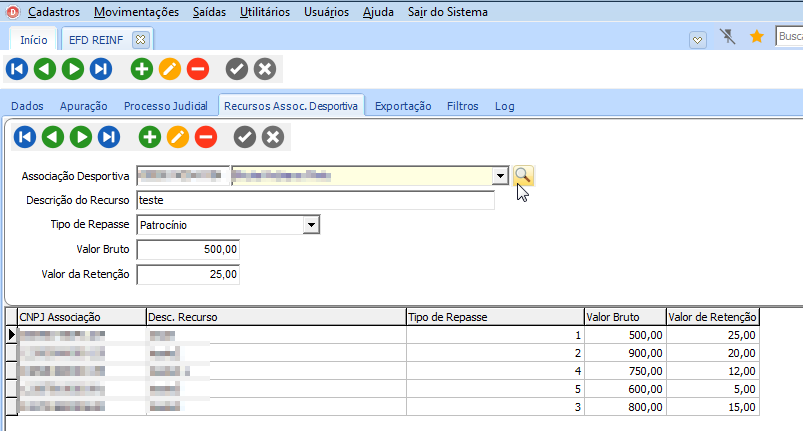Open the Utilitários menu

[265, 12]
